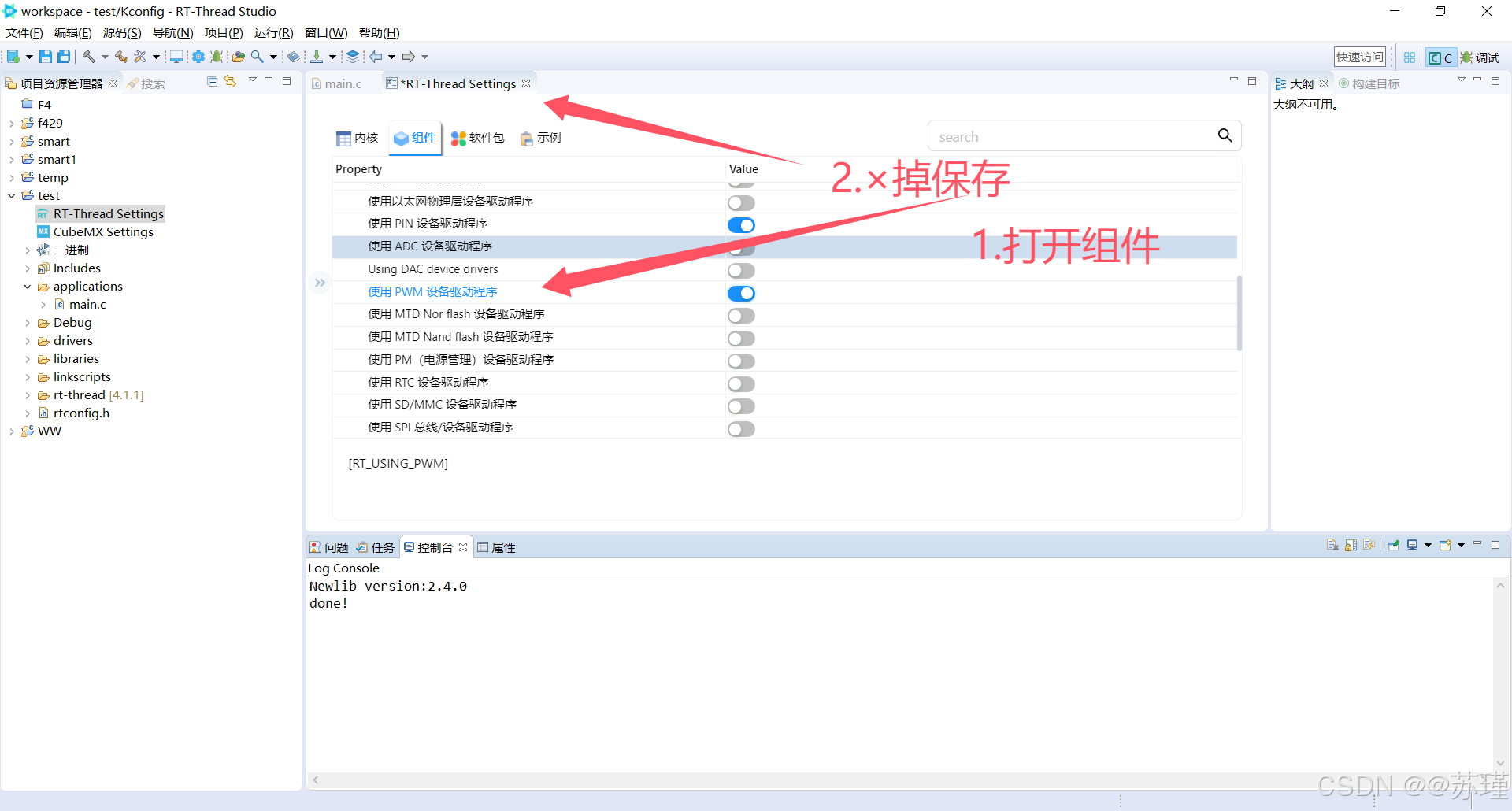Switch to the 示例 settings tab
The height and width of the screenshot is (811, 1512).
coord(540,138)
